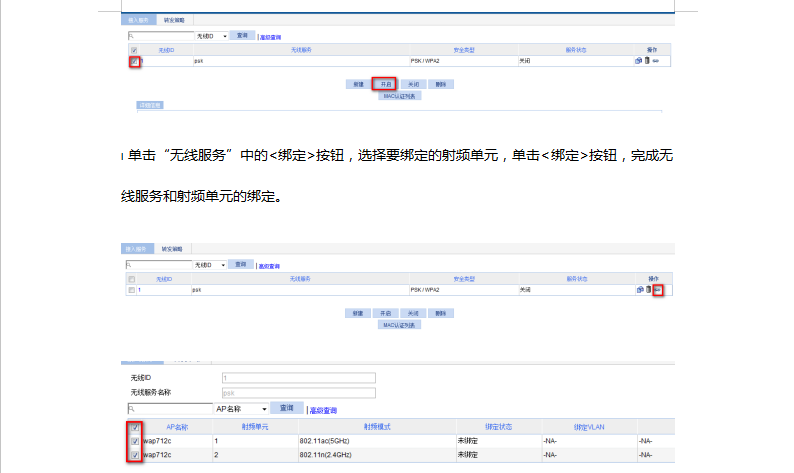The height and width of the screenshot is (473, 794).
Task: Click psk service name cell in upper table
Action: point(198,61)
